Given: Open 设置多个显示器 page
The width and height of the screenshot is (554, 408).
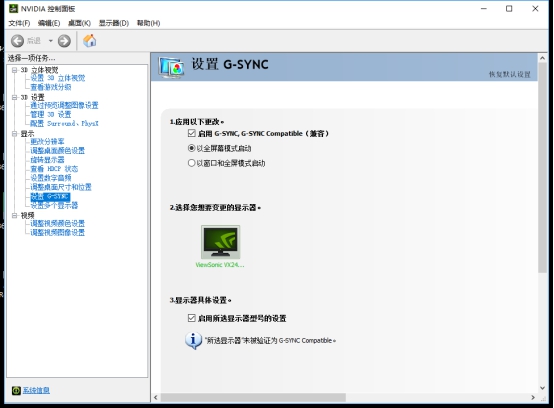Looking at the screenshot, I should pyautogui.click(x=54, y=206).
